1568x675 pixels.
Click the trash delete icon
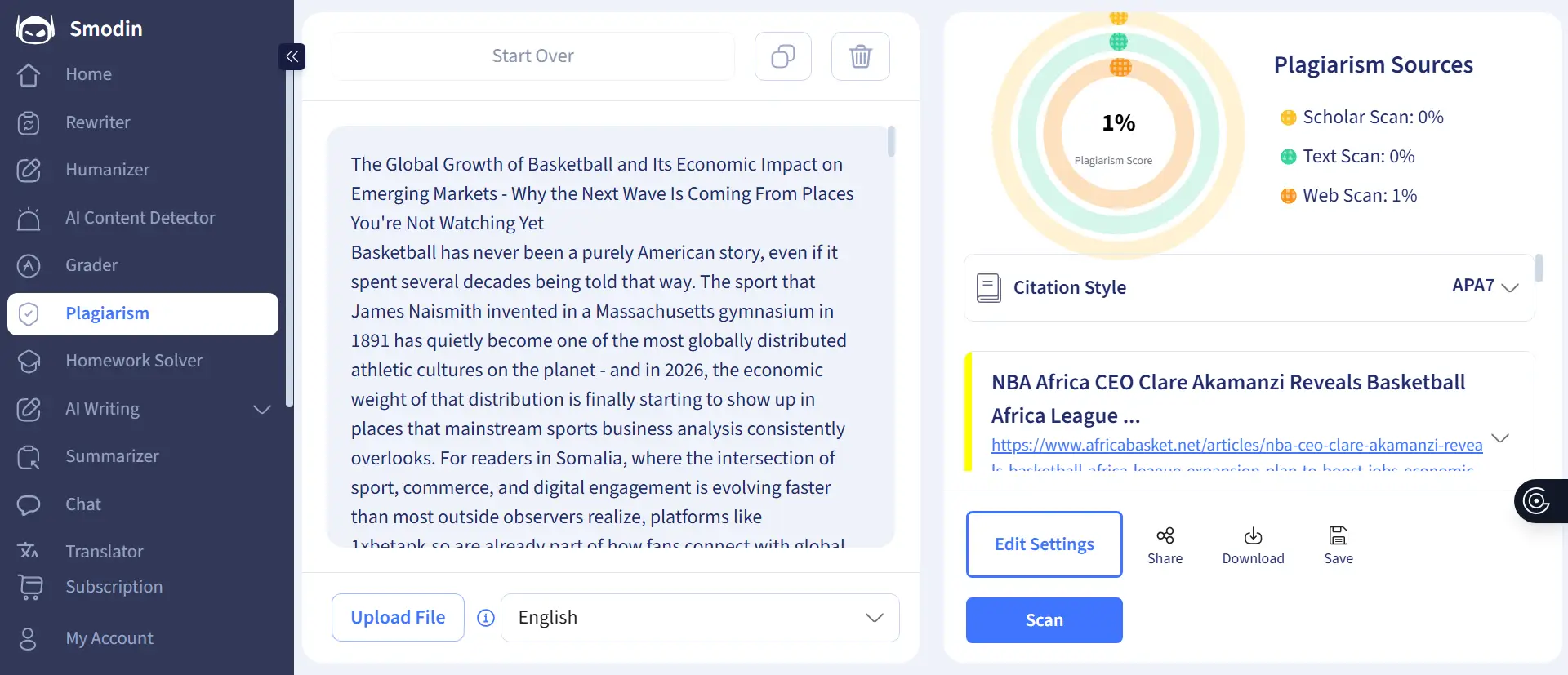point(860,56)
